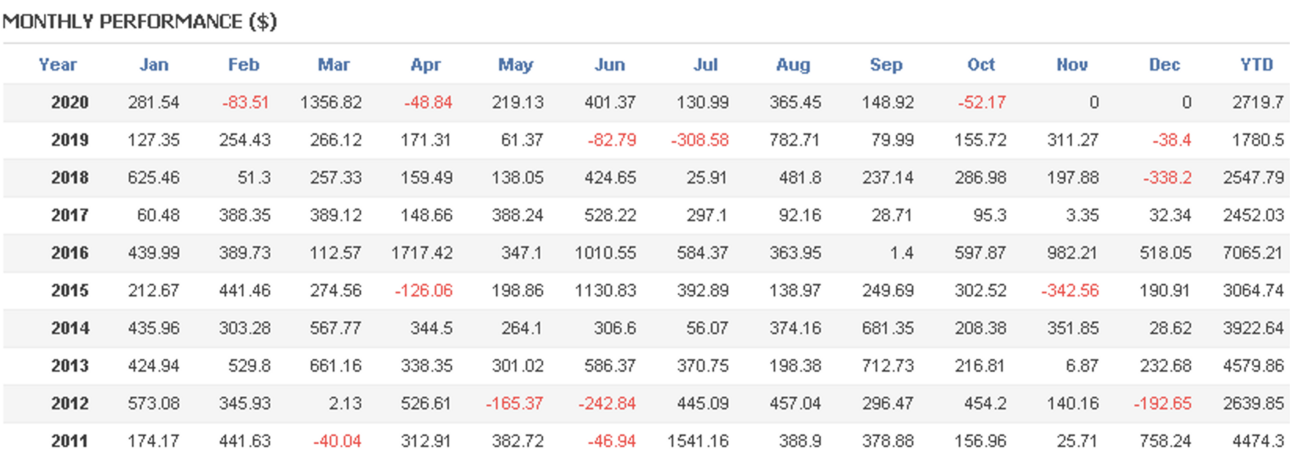The width and height of the screenshot is (1290, 466).
Task: Click the 1130.83 June 2015 cell
Action: pyautogui.click(x=608, y=291)
